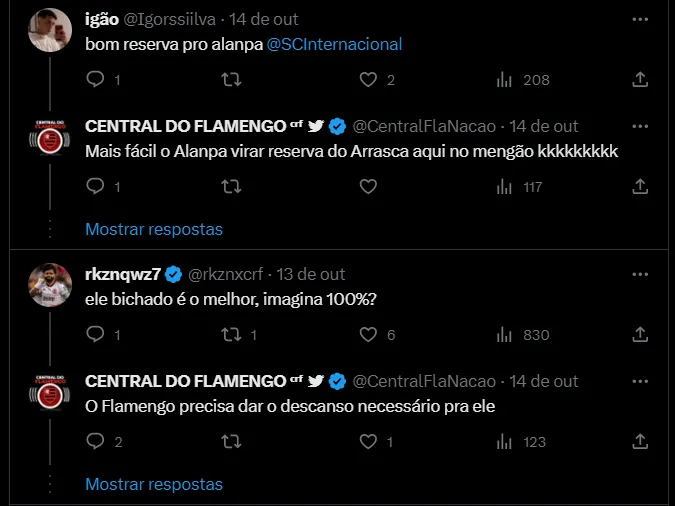
Task: Share the 'descanso necessário' tweet
Action: click(x=640, y=441)
